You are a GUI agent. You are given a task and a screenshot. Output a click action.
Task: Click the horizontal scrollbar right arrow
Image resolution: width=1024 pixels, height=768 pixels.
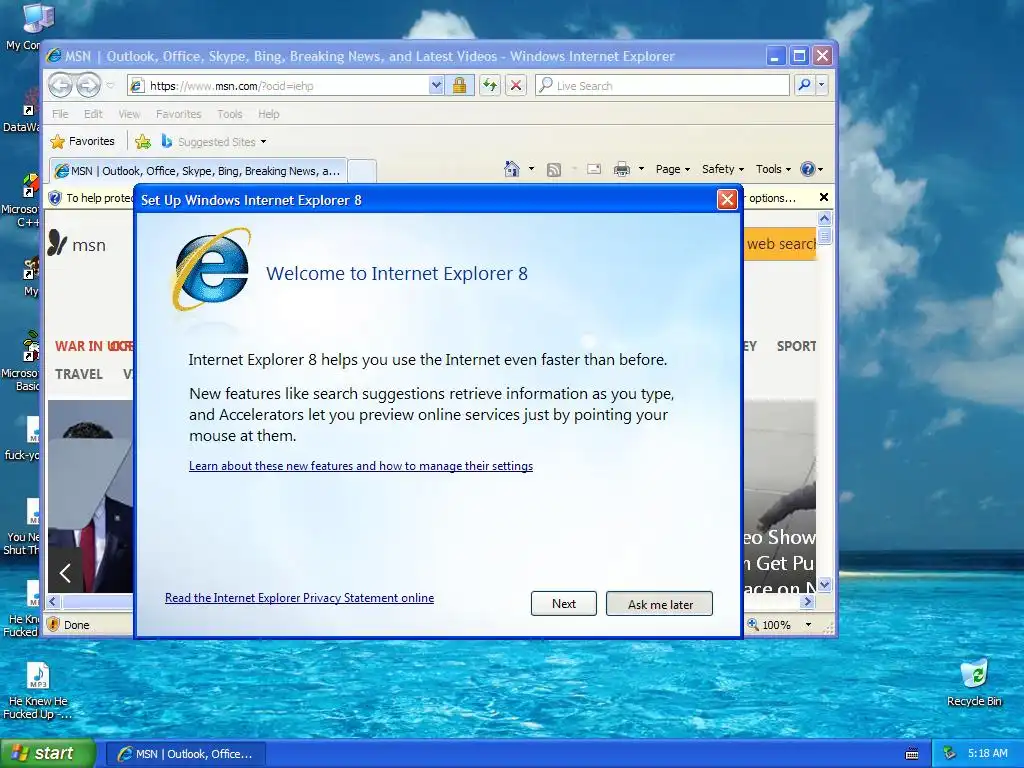[x=808, y=602]
